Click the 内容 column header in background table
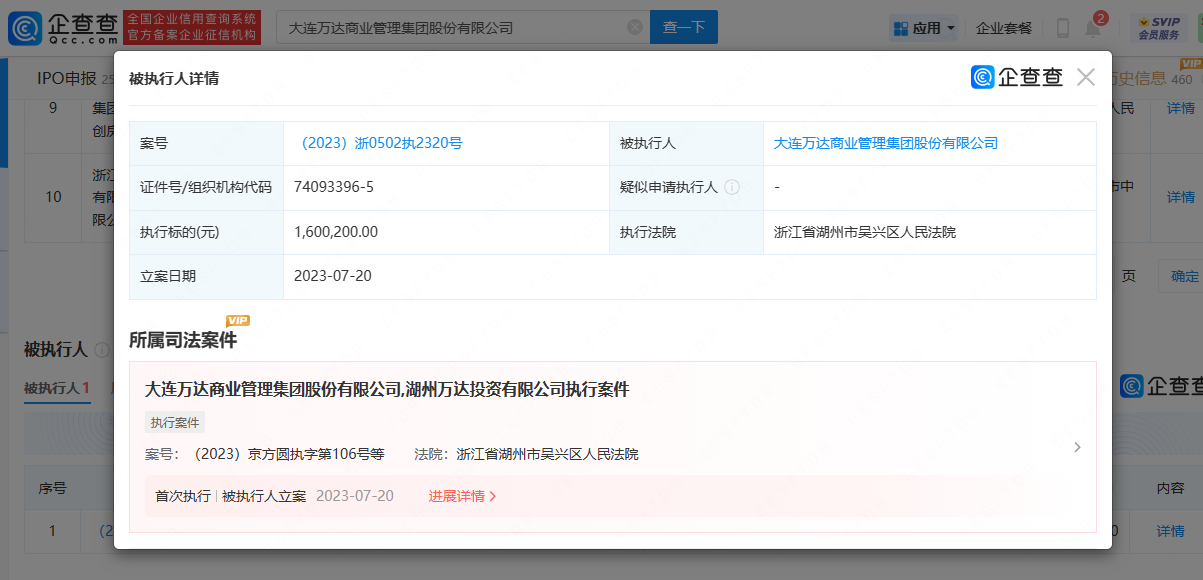1203x580 pixels. (x=1171, y=488)
